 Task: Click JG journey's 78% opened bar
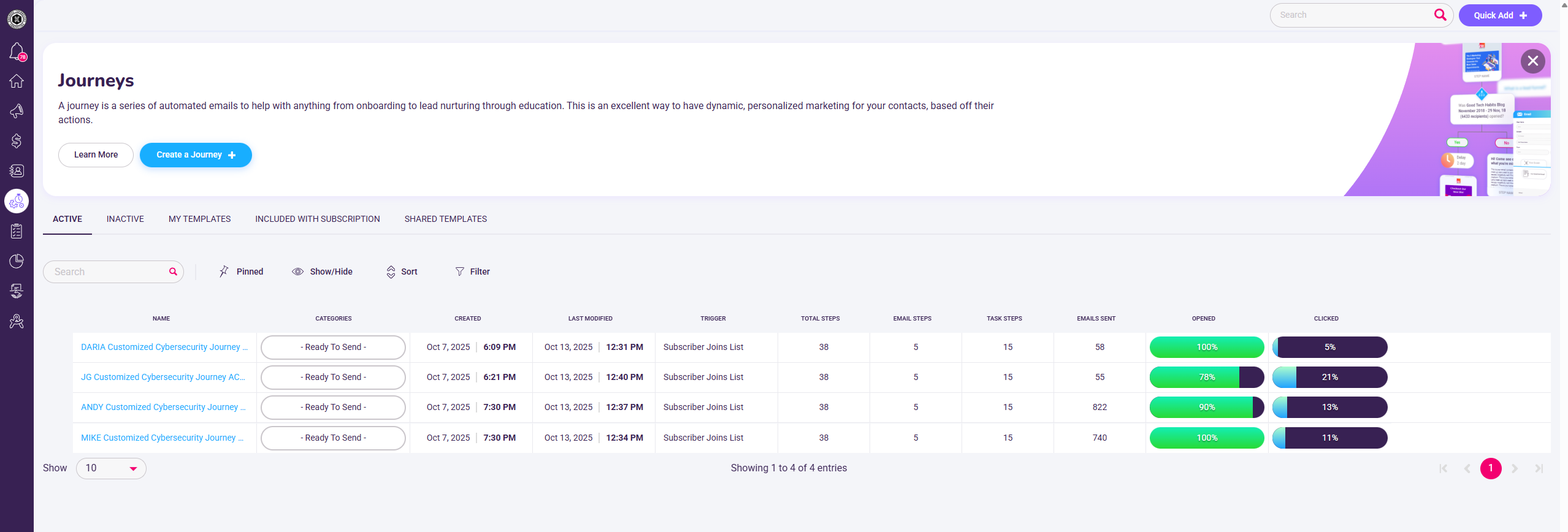1206,377
